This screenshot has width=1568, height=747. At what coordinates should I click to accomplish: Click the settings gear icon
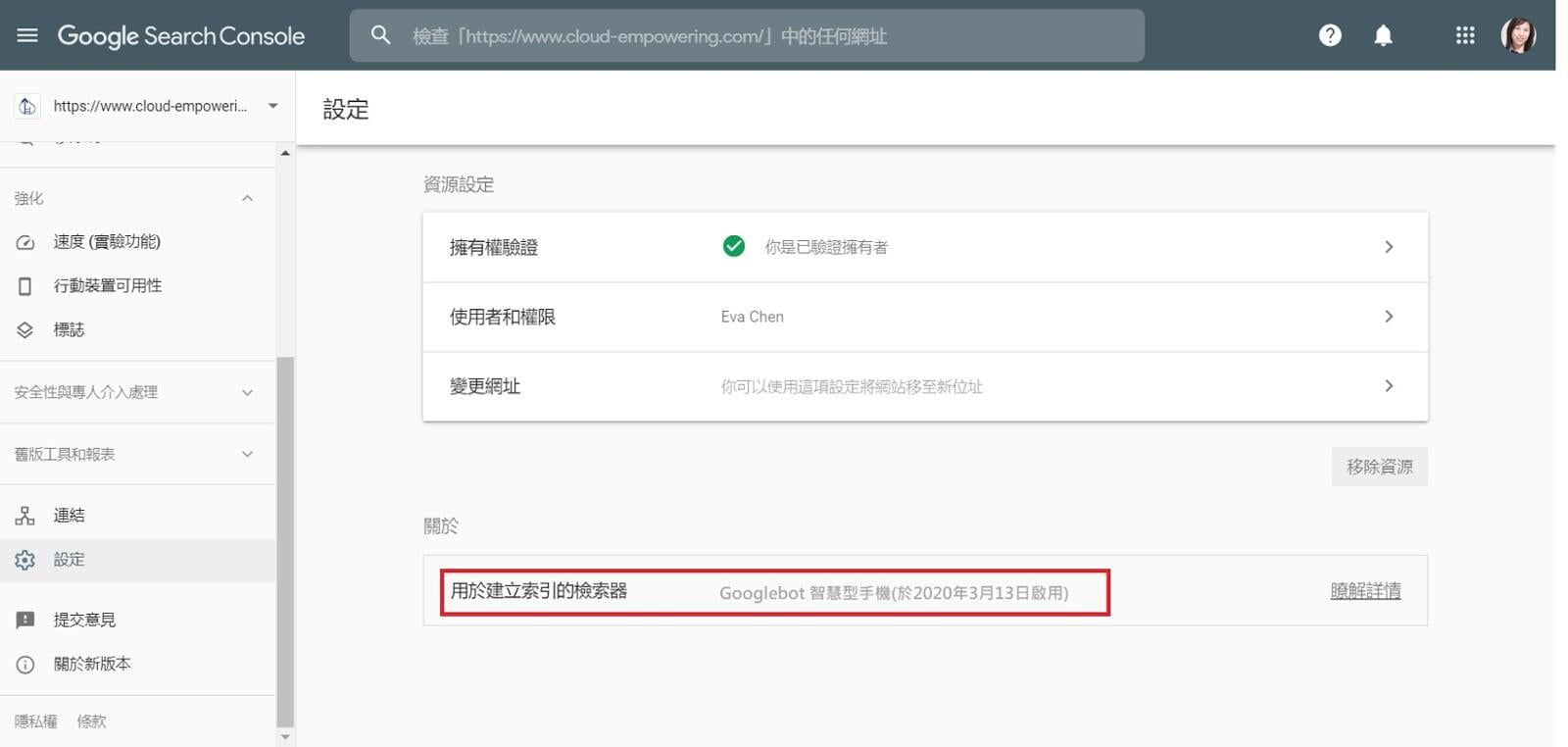coord(25,560)
